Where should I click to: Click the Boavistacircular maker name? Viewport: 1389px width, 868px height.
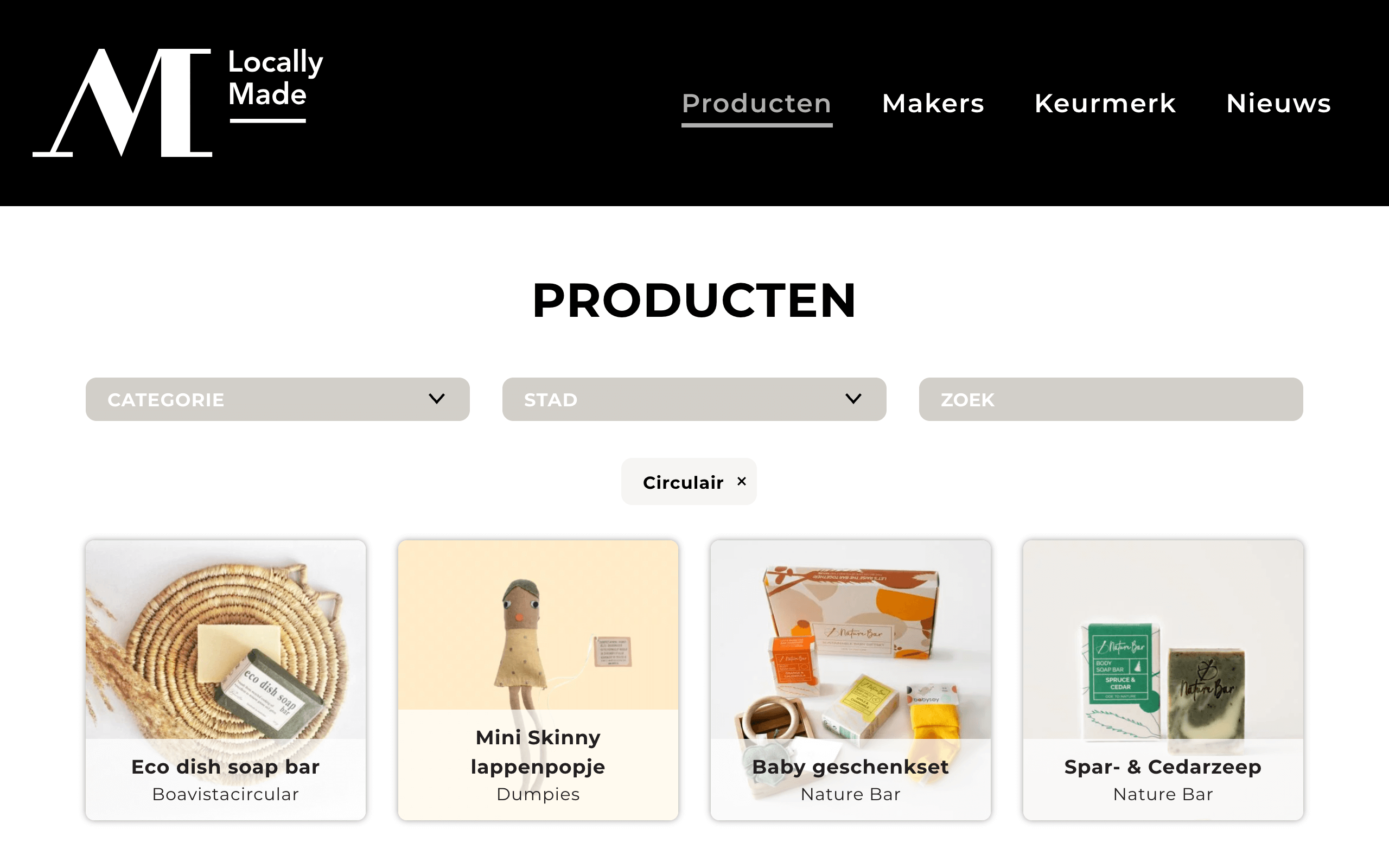tap(226, 795)
